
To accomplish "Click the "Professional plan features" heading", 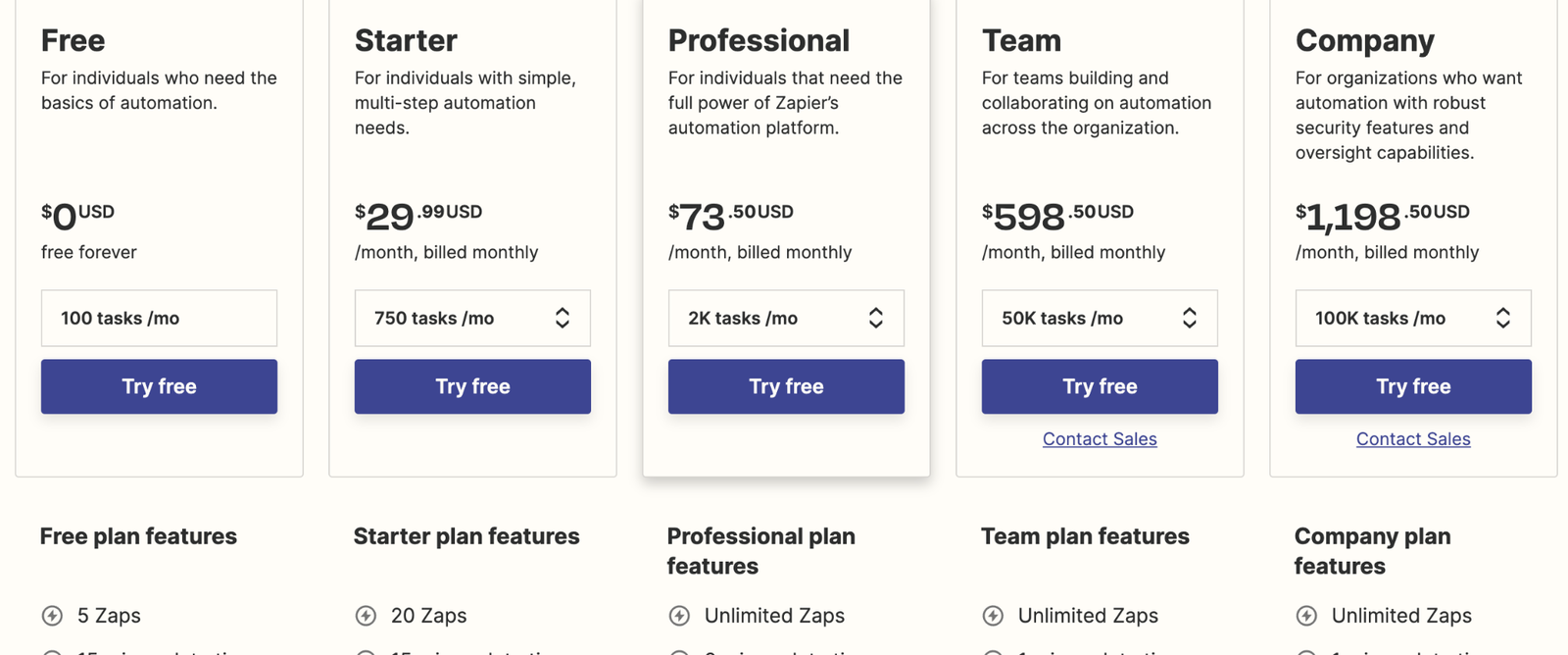I will (761, 551).
